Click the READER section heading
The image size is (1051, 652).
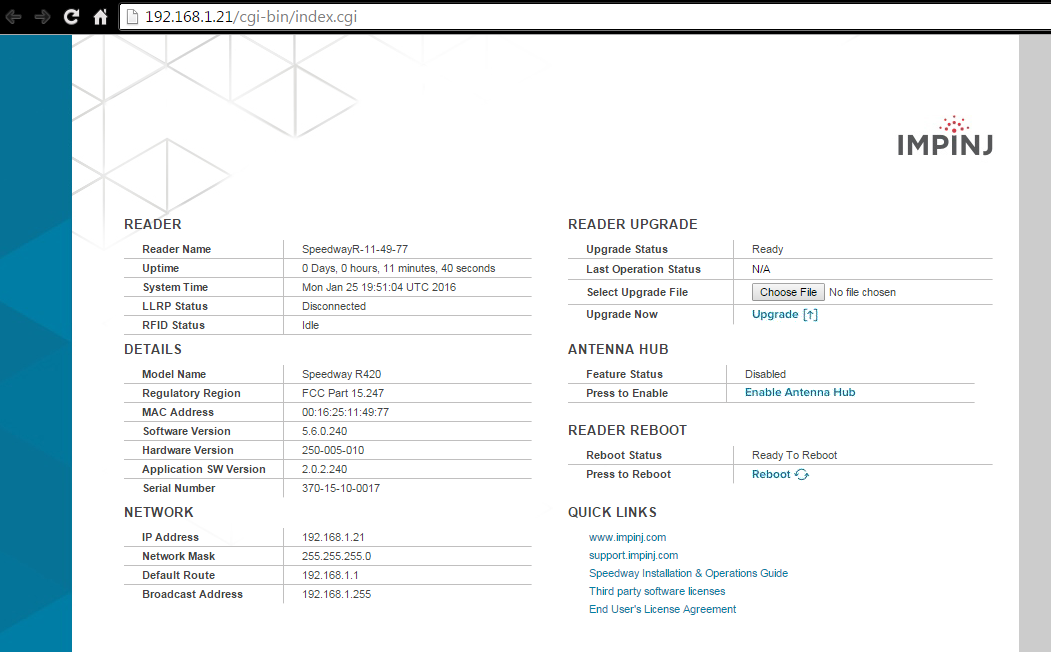tap(153, 224)
